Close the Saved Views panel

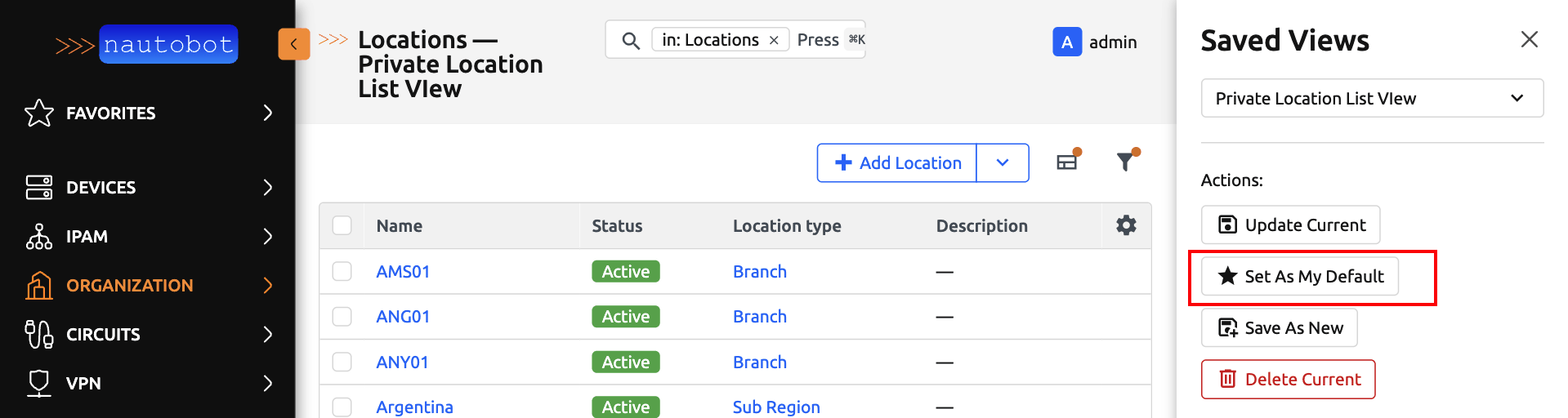point(1529,39)
